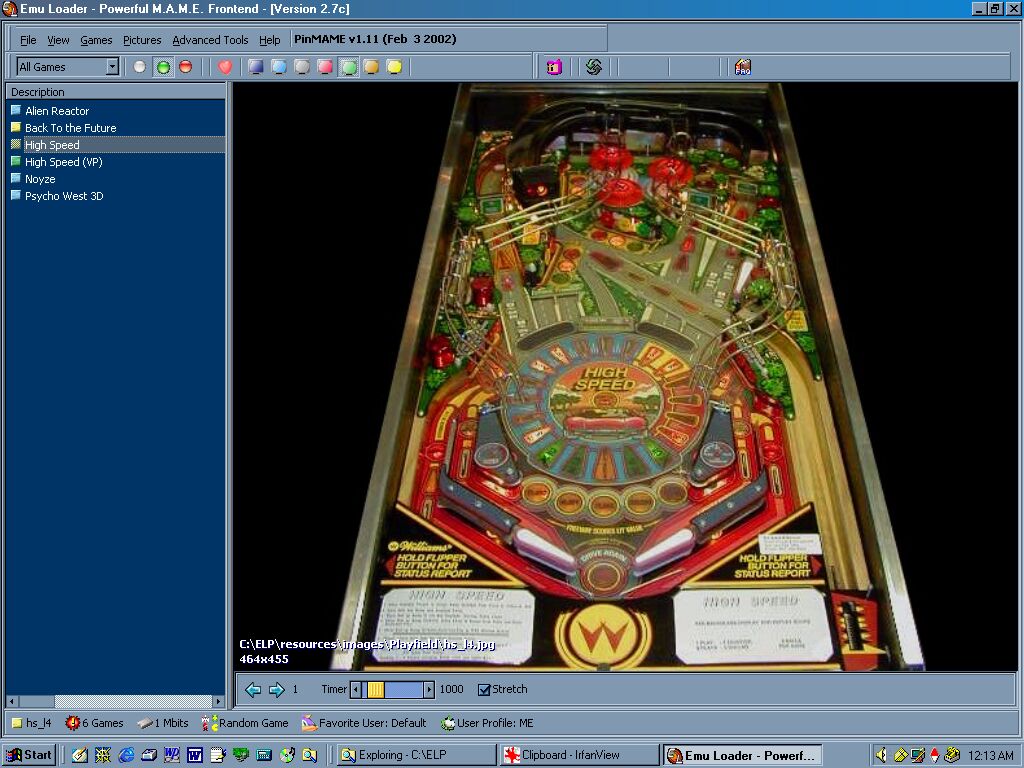Toggle the green ball filter
The height and width of the screenshot is (768, 1024).
click(163, 67)
